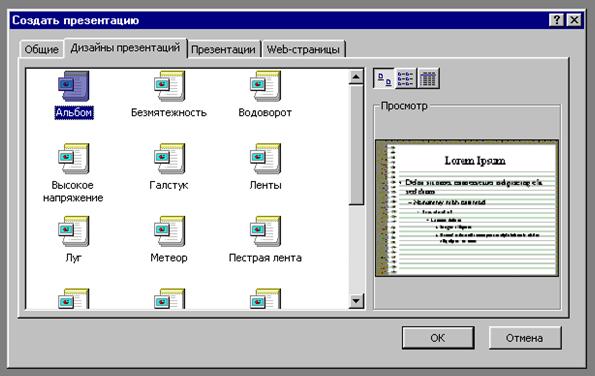Image resolution: width=595 pixels, height=376 pixels.
Task: Choose the Пестрая лента template
Action: [x=265, y=231]
